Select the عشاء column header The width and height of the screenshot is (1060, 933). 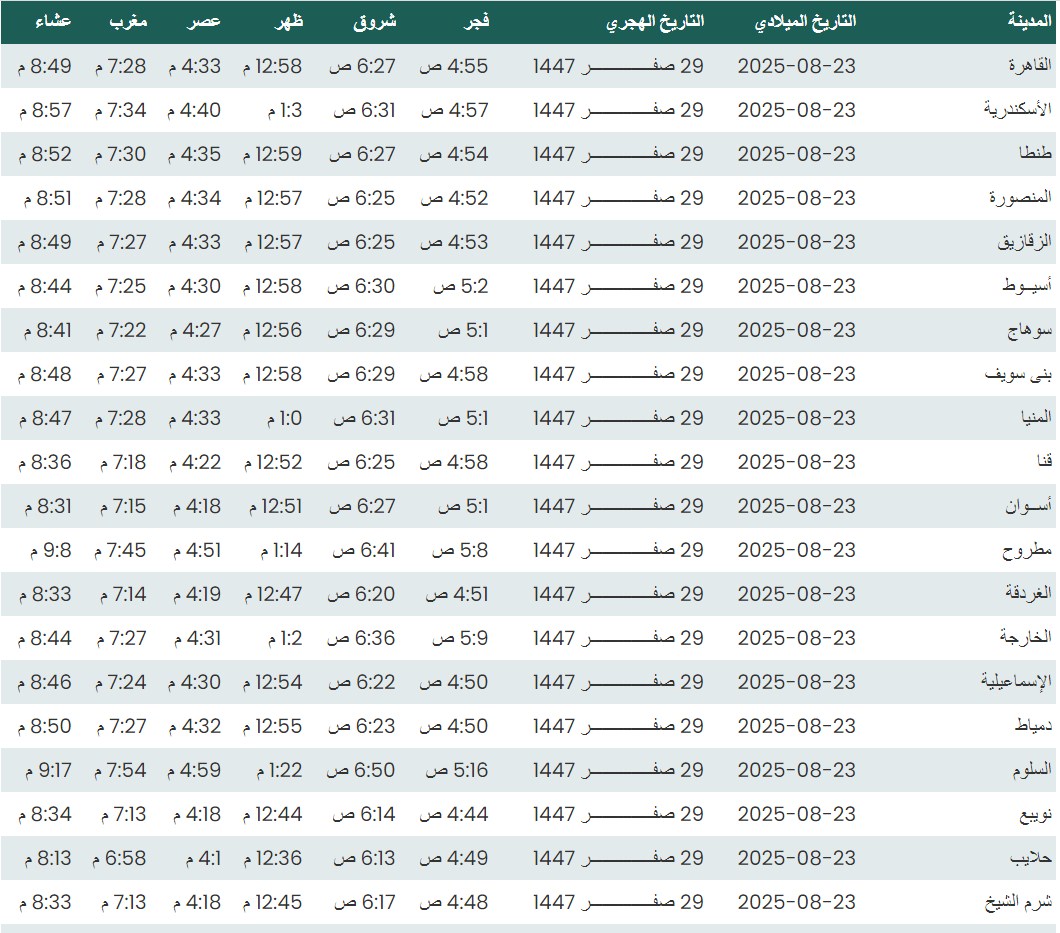(x=54, y=22)
